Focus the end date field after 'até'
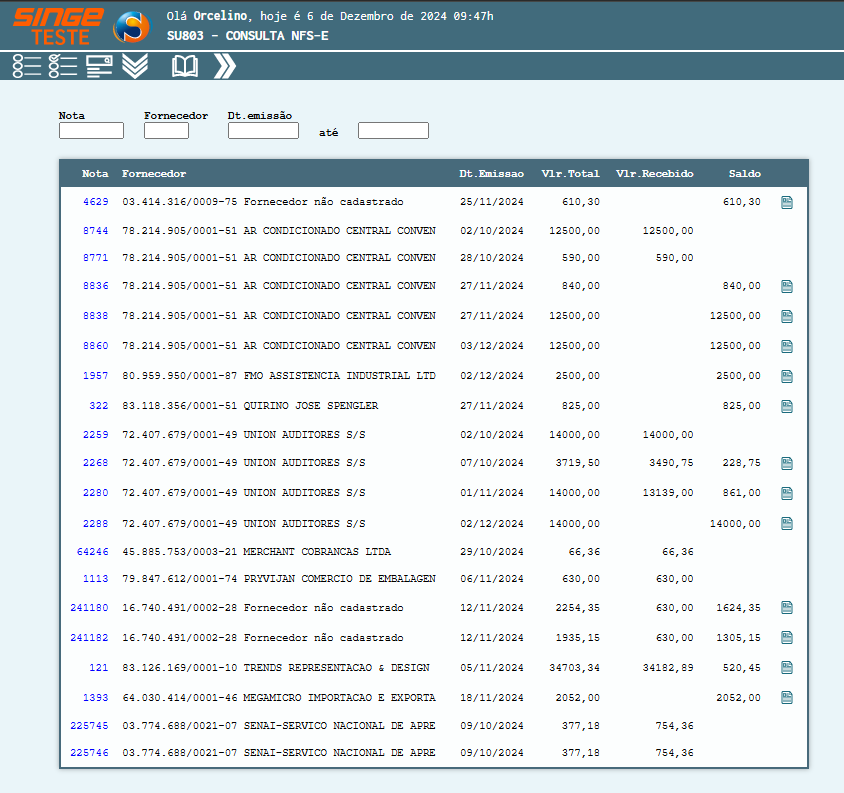The height and width of the screenshot is (793, 844). tap(393, 131)
